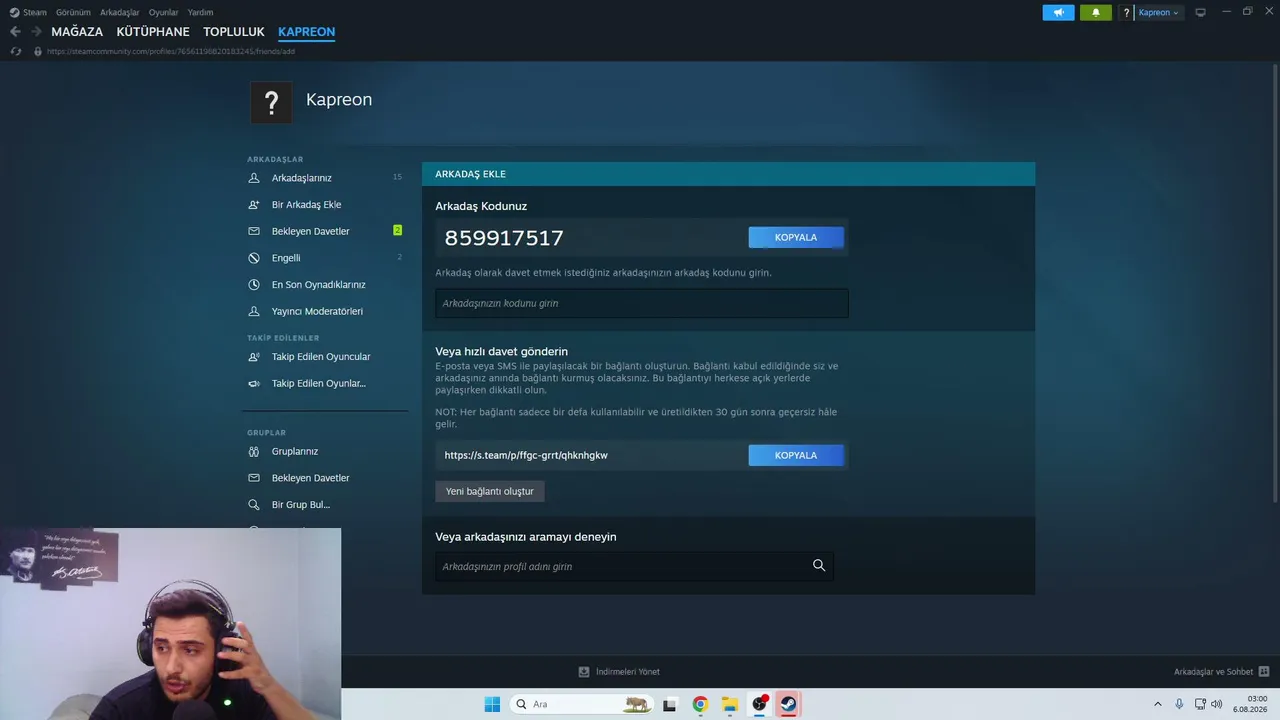Switch to the TOPLULUK tab
The height and width of the screenshot is (720, 1280).
[x=234, y=32]
